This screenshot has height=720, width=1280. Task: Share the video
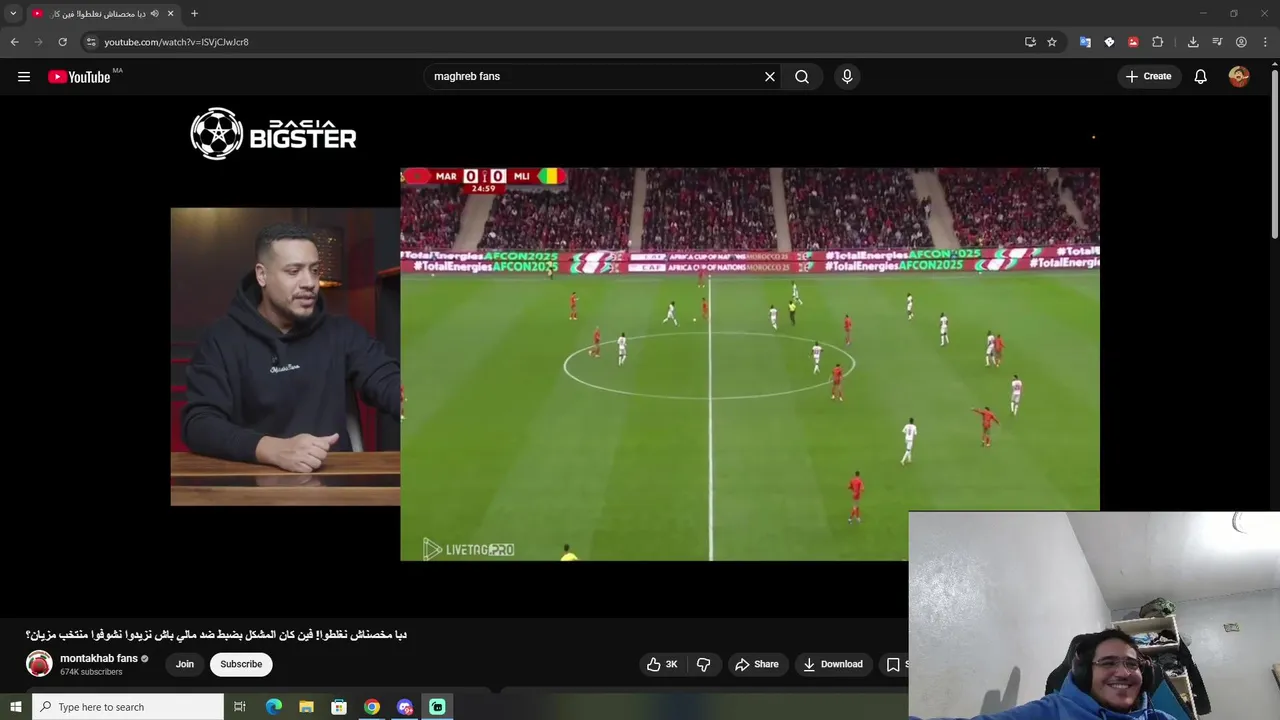(757, 664)
